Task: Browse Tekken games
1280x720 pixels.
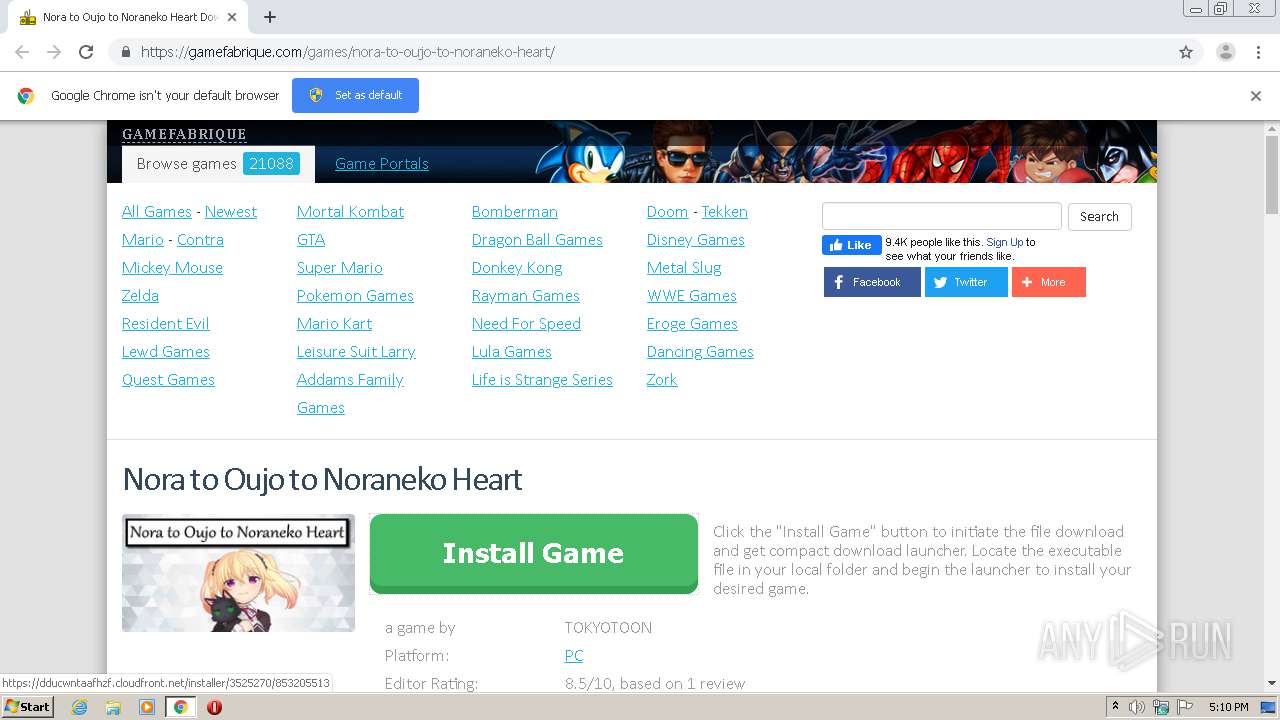Action: click(x=725, y=212)
